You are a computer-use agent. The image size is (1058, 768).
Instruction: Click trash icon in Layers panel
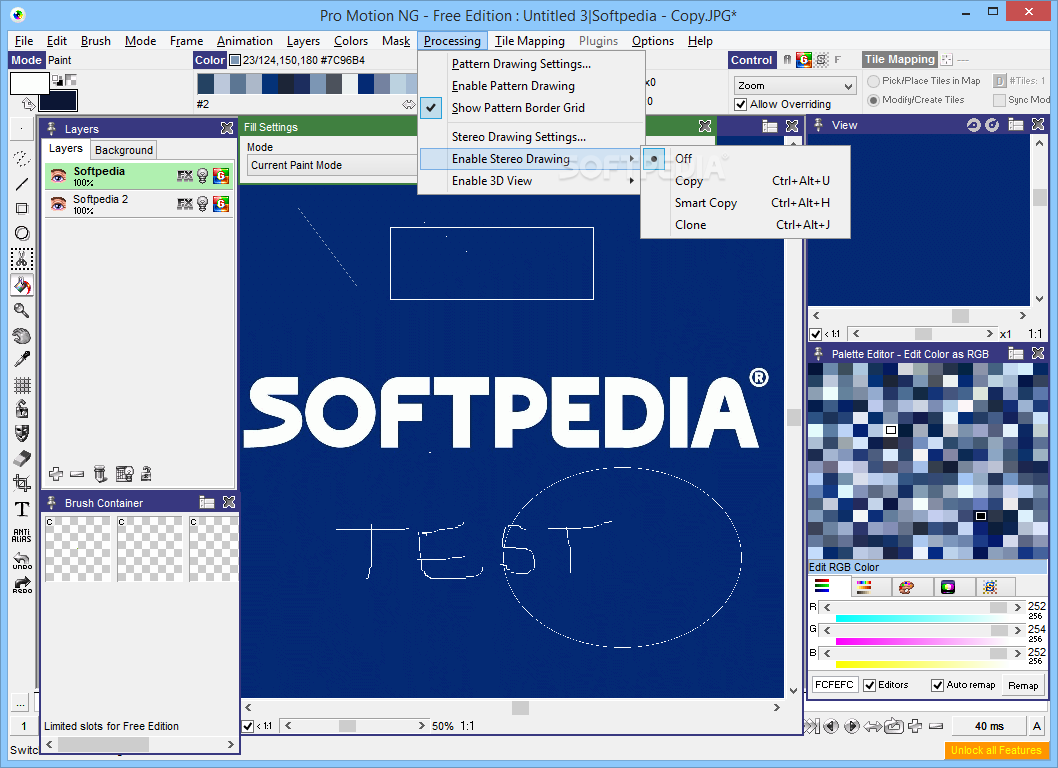100,474
